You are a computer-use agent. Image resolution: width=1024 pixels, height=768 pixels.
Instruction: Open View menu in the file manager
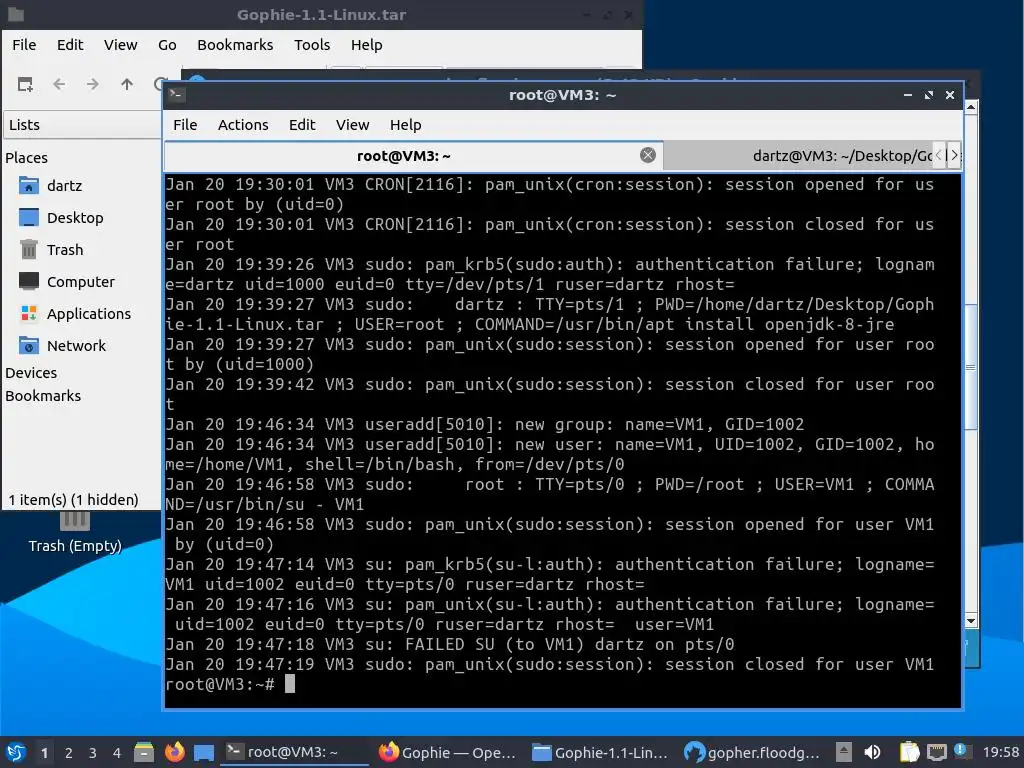click(x=120, y=45)
